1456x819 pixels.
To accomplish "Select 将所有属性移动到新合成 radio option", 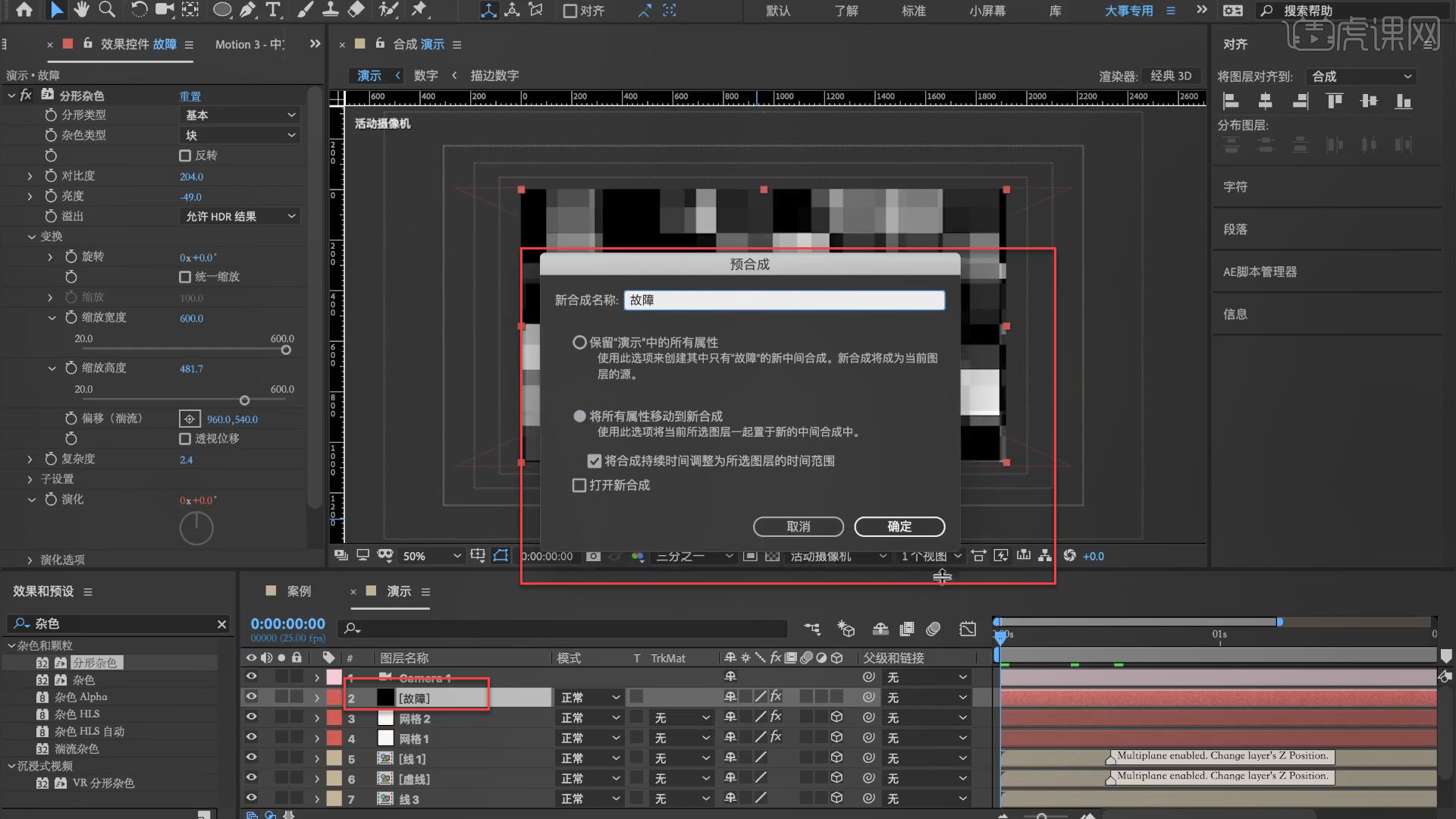I will coord(579,416).
